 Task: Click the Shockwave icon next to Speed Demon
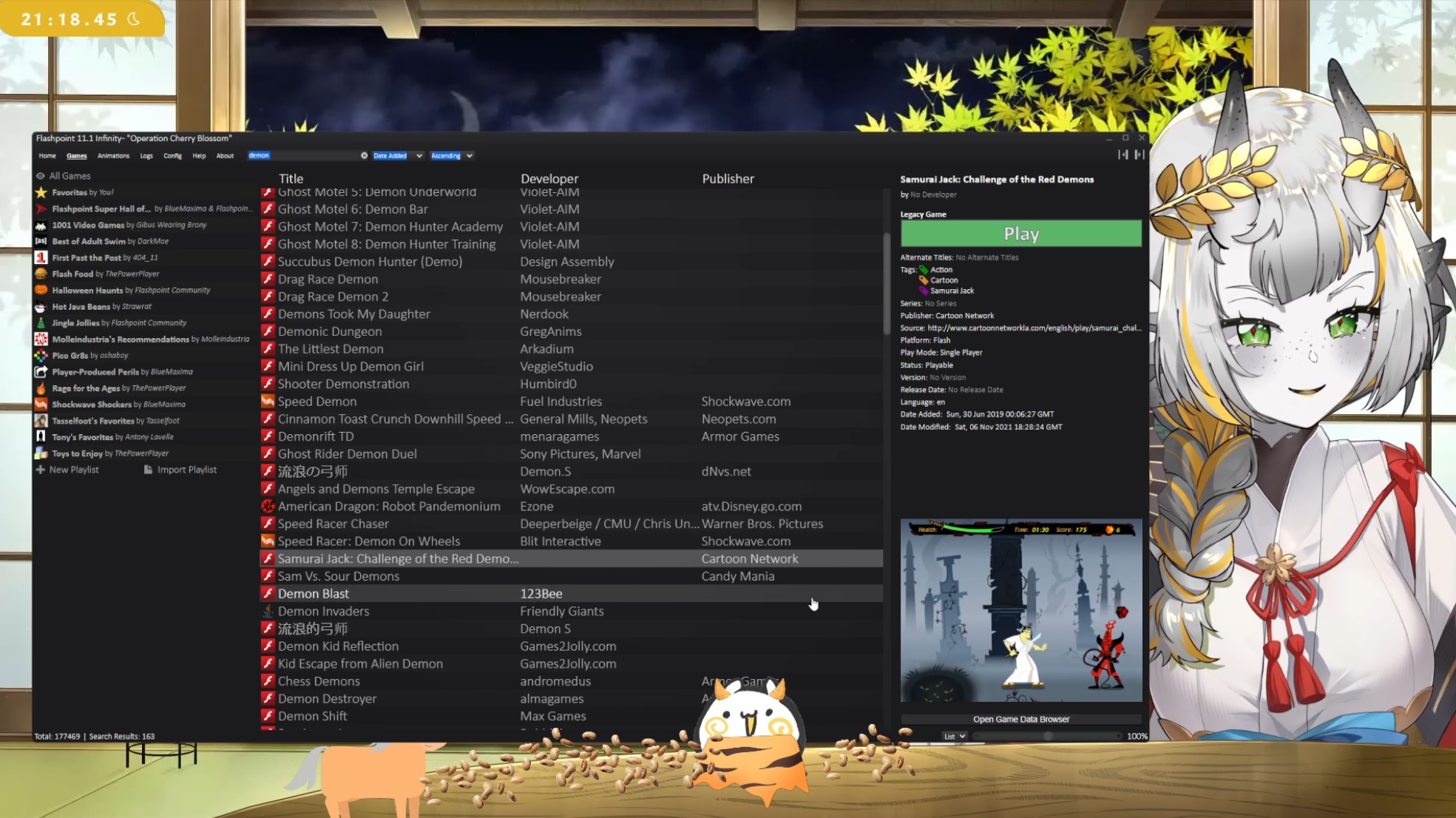(268, 402)
